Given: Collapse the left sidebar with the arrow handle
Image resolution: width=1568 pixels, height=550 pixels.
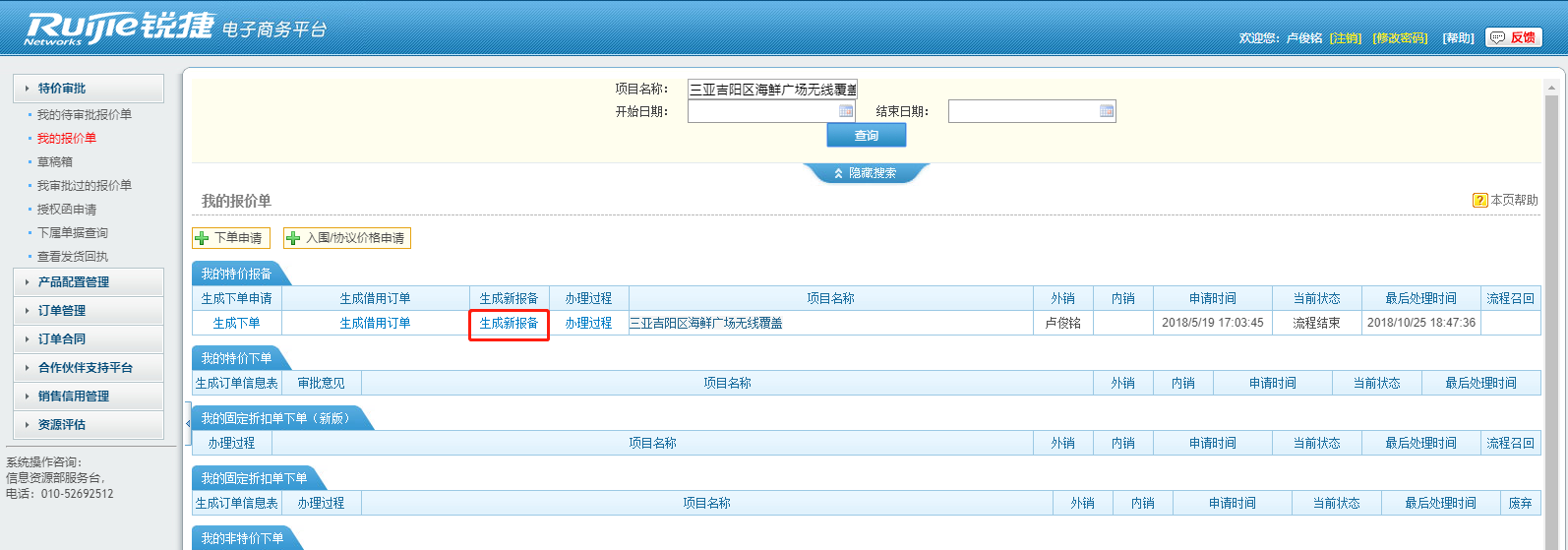Looking at the screenshot, I should pos(187,423).
